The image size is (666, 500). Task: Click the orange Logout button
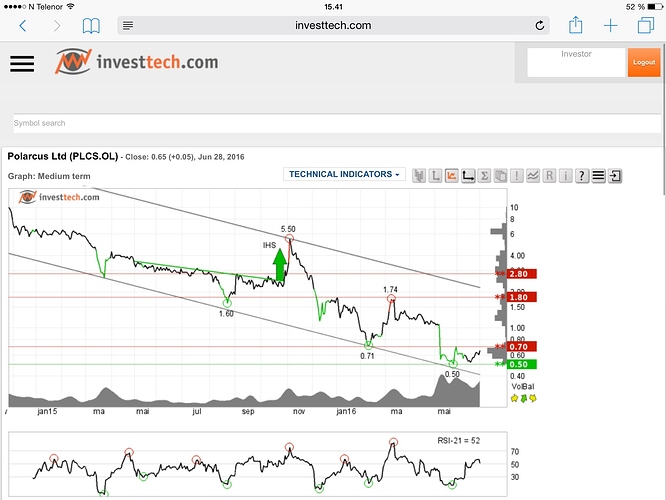click(643, 62)
